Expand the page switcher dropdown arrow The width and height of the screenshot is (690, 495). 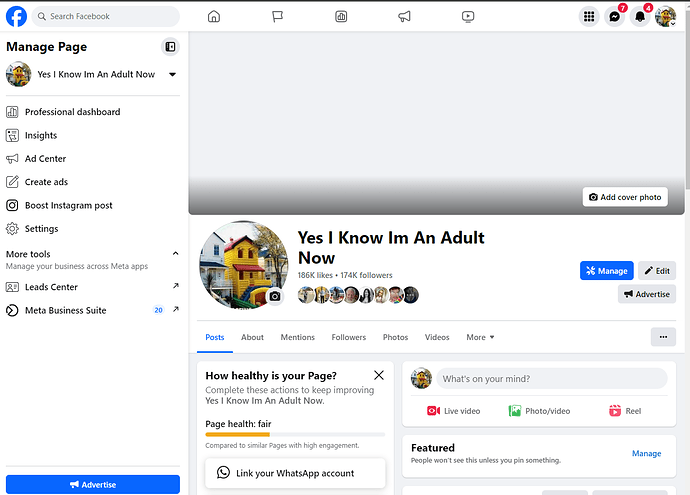(x=172, y=74)
